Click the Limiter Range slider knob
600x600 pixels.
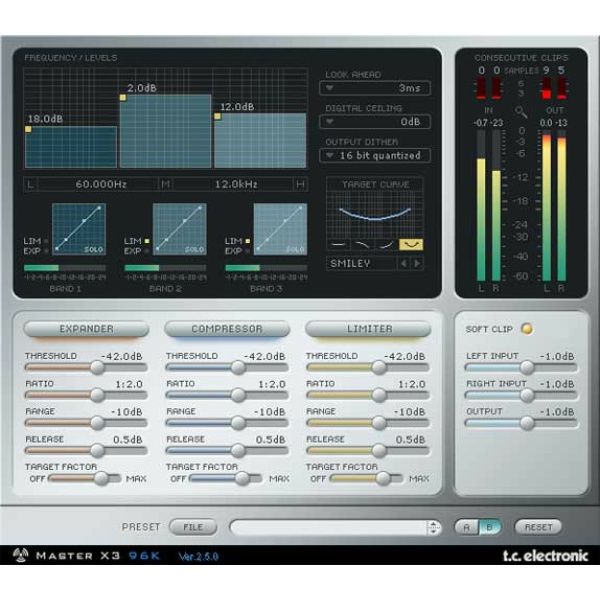click(379, 423)
